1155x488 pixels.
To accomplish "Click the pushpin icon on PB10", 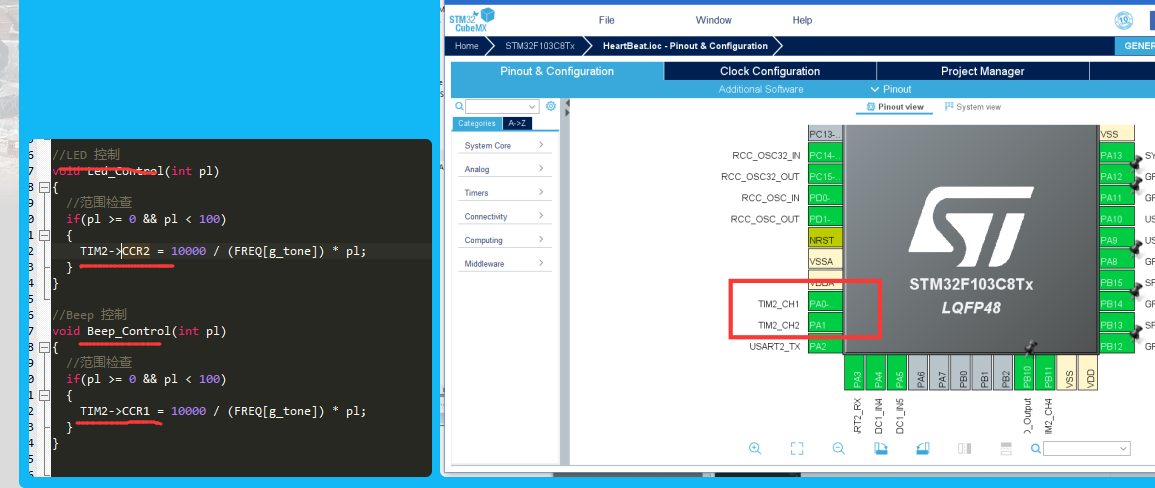I will (1031, 347).
